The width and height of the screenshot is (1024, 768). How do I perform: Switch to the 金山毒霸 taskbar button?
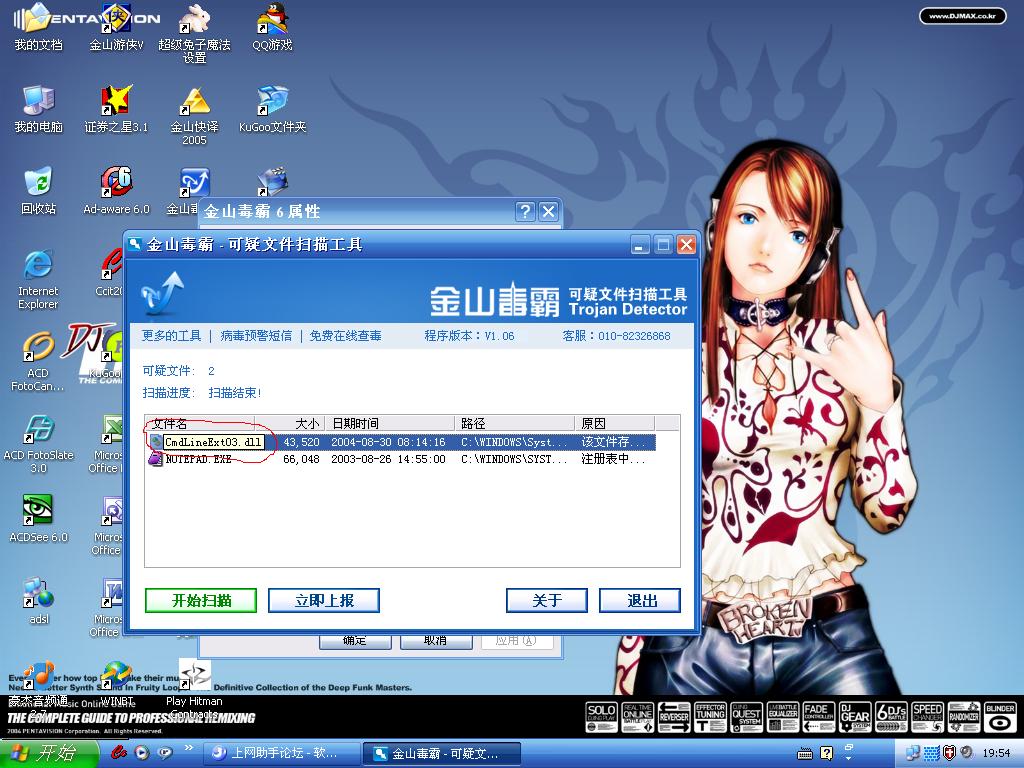point(442,754)
